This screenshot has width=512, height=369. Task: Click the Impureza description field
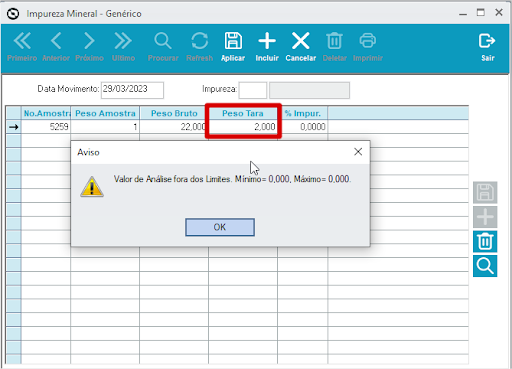tap(309, 90)
